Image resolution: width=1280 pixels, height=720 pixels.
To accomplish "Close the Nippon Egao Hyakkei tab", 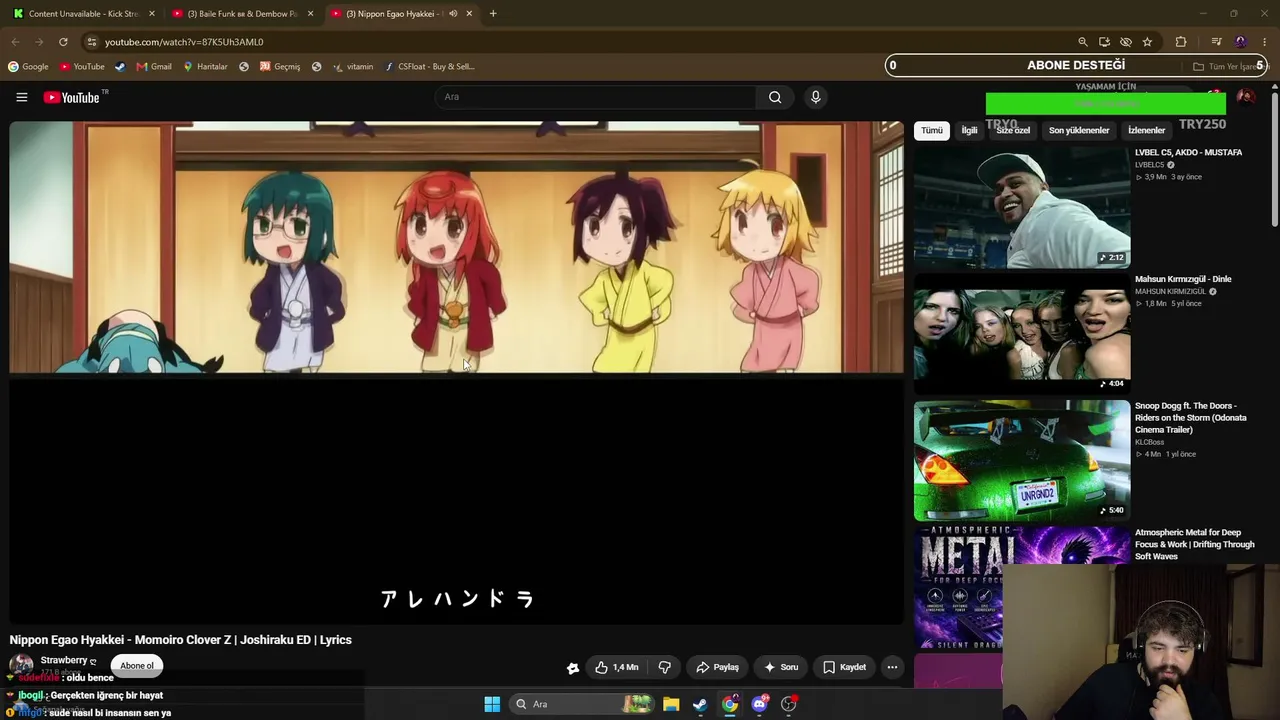I will [469, 14].
